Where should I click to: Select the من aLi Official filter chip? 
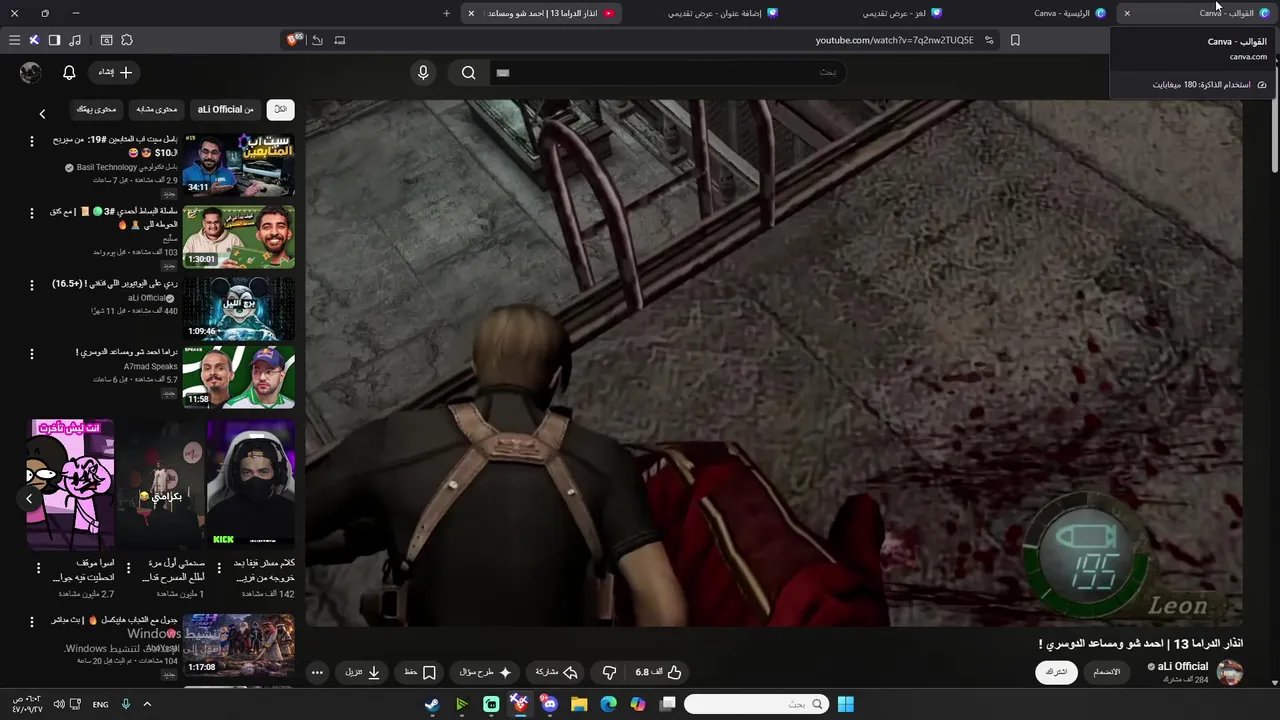click(226, 109)
